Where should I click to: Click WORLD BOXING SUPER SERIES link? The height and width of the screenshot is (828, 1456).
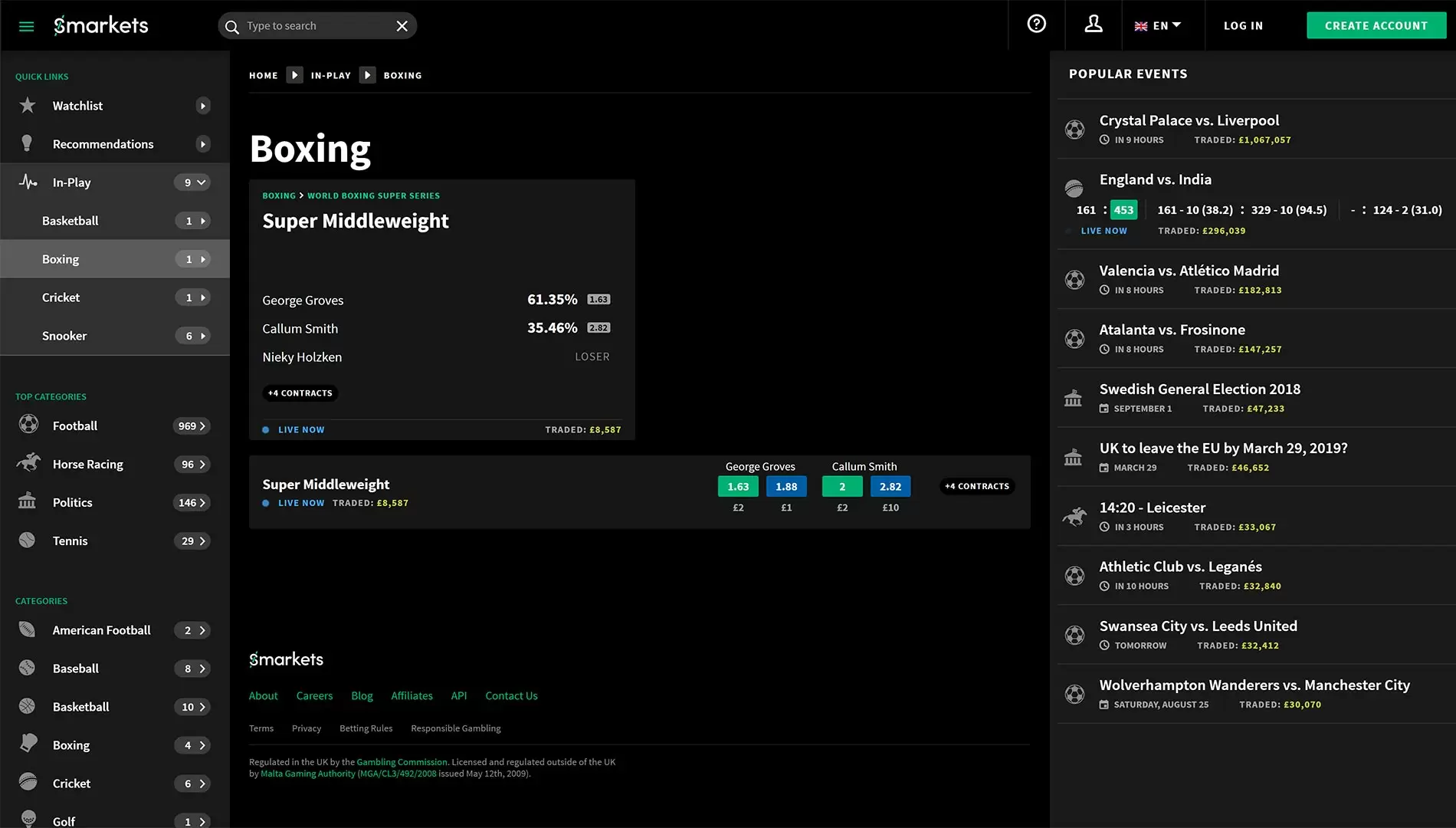pos(374,195)
